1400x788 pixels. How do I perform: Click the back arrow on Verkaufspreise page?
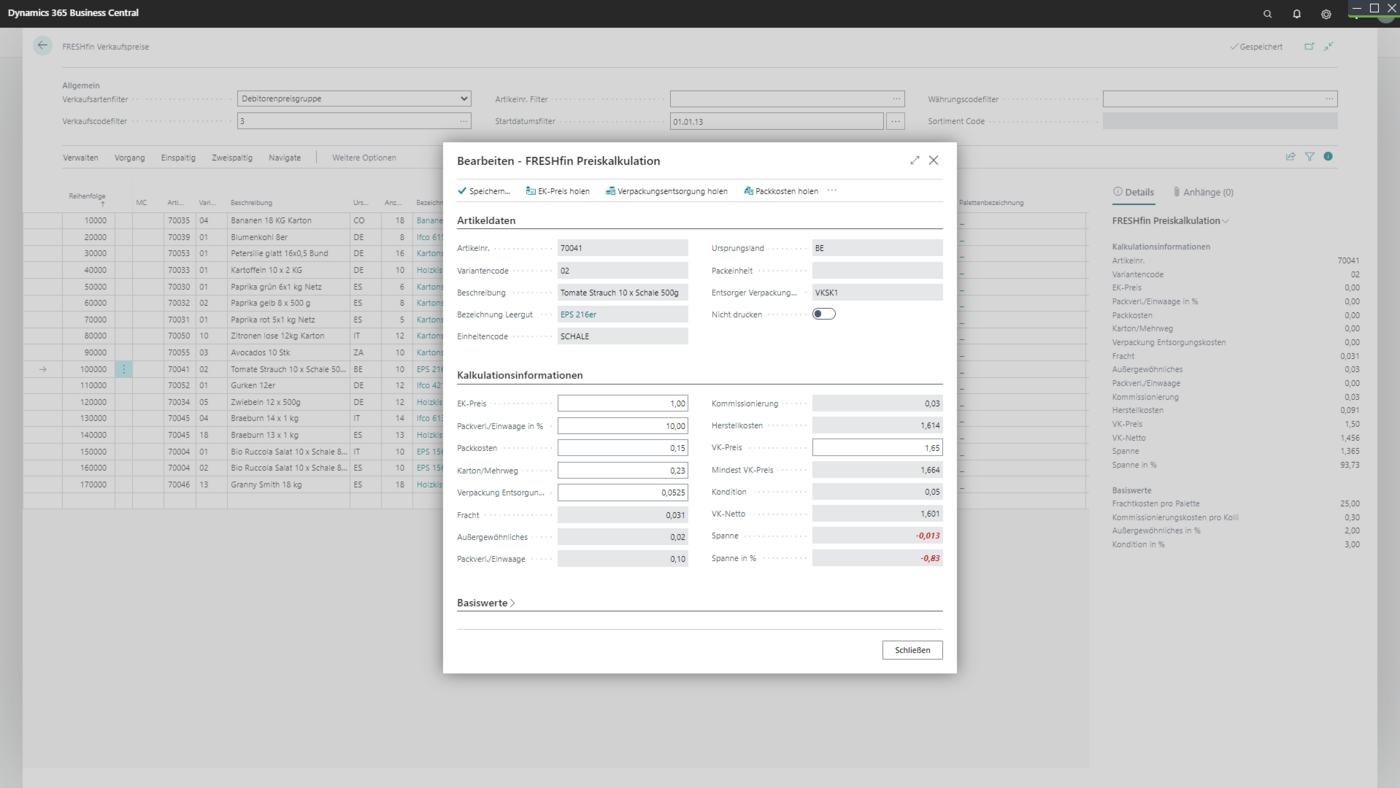point(42,46)
